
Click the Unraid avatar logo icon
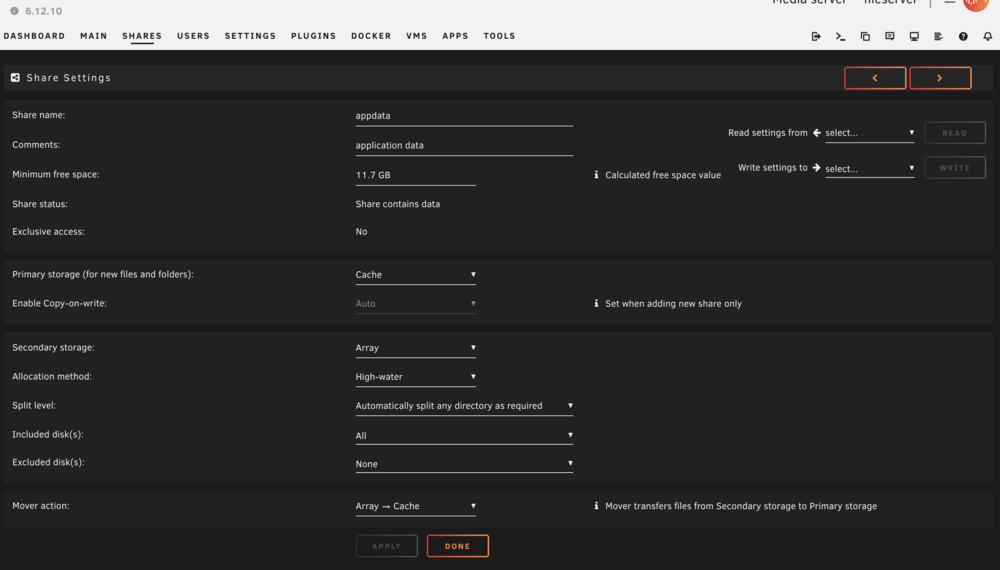[x=975, y=4]
